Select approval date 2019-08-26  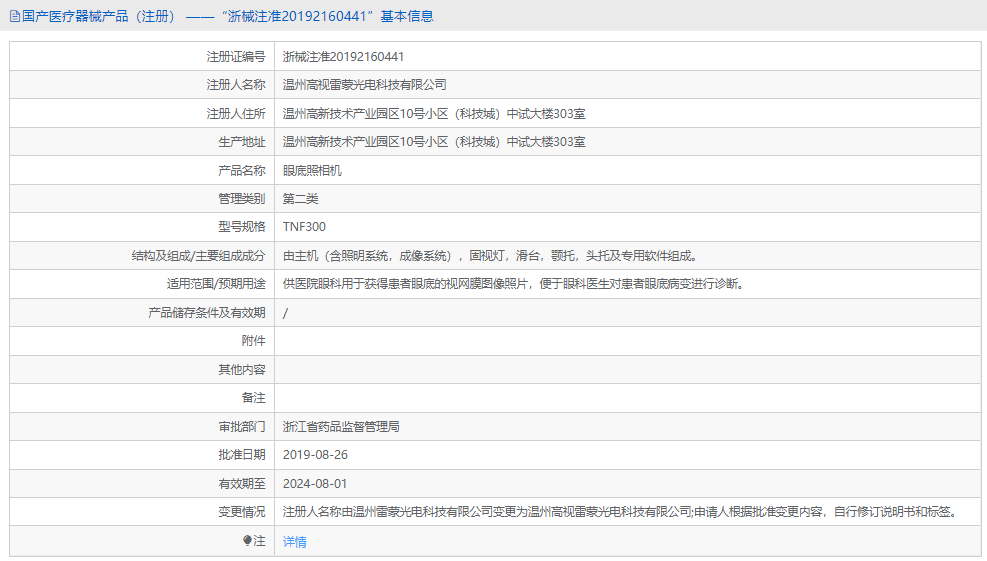point(315,455)
